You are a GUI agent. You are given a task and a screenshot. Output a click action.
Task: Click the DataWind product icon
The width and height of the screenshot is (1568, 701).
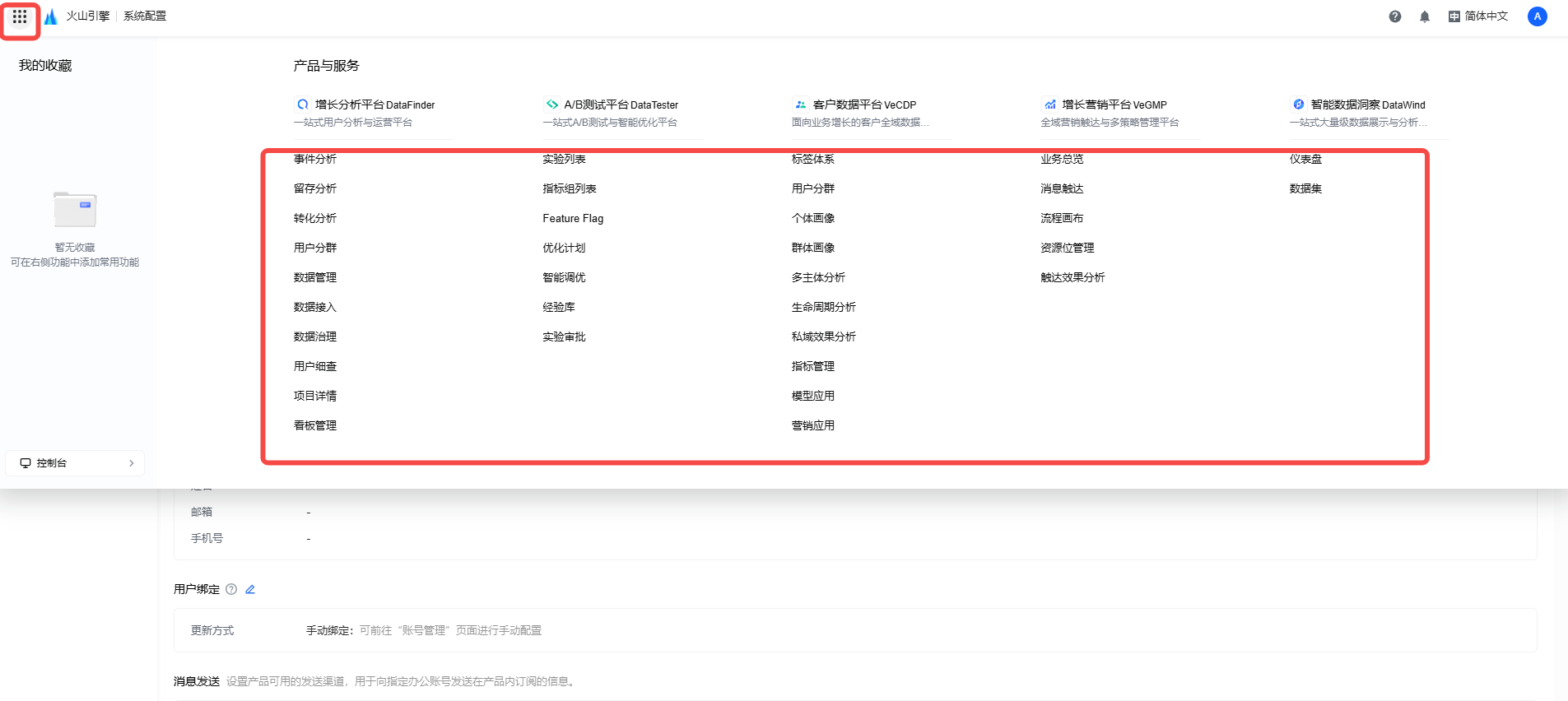(x=1299, y=104)
